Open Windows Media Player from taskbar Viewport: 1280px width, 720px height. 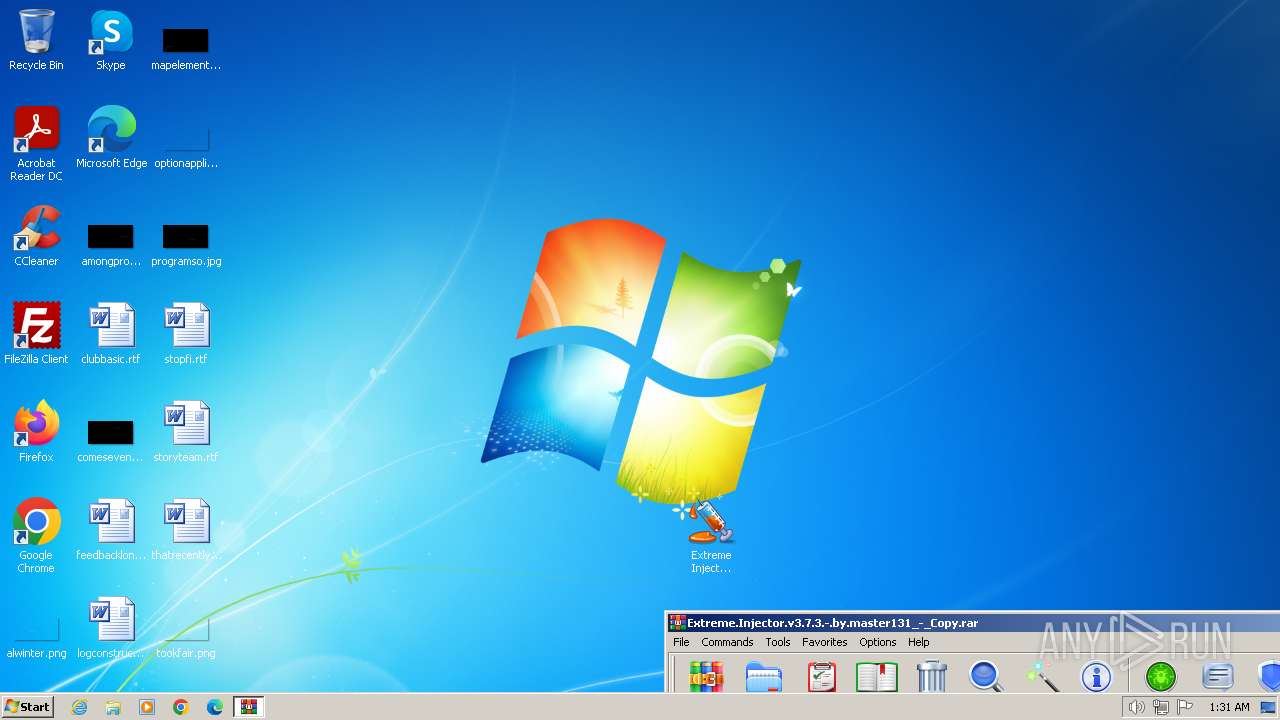[147, 707]
